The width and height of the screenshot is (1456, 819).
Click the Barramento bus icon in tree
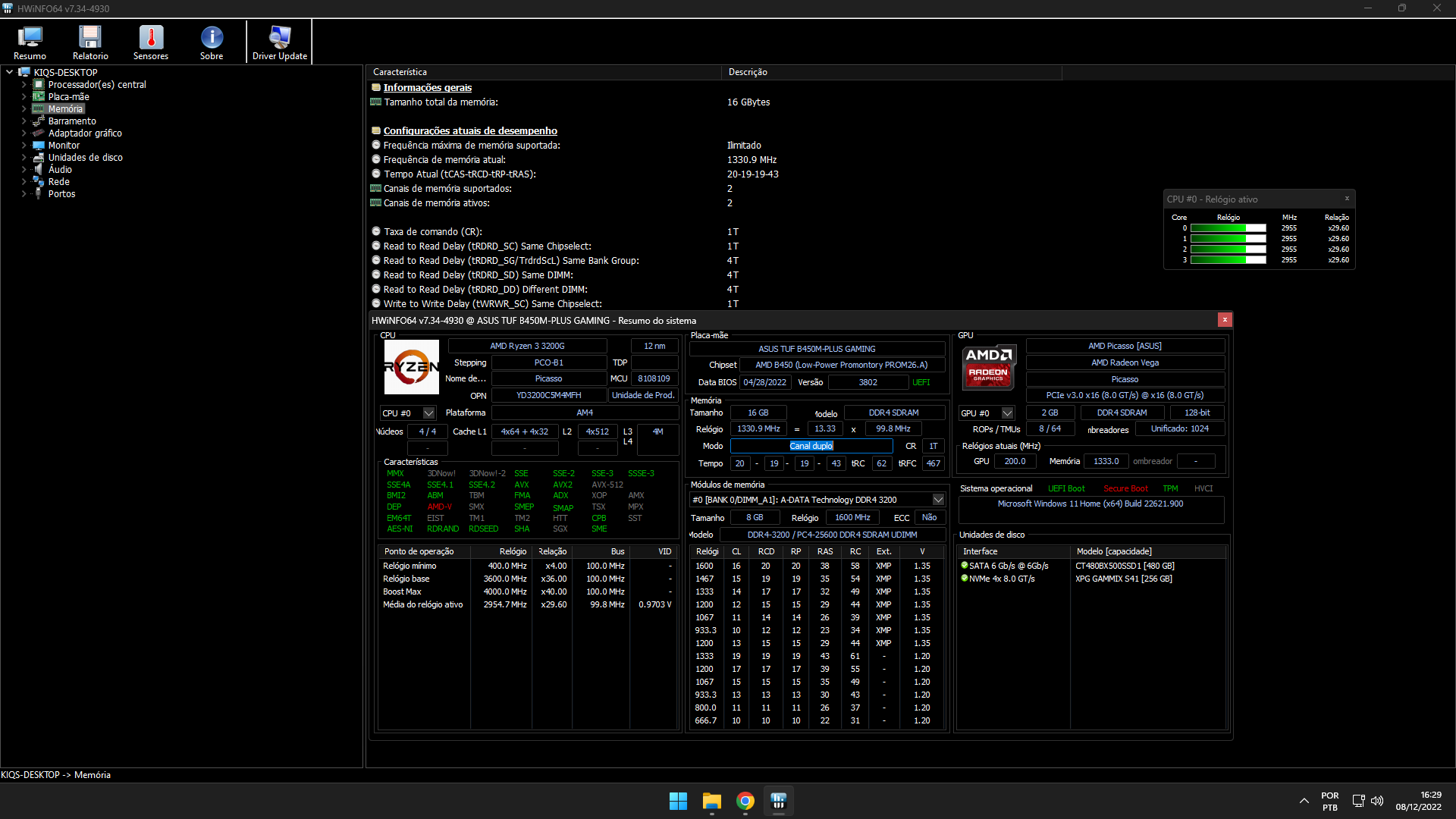[39, 121]
